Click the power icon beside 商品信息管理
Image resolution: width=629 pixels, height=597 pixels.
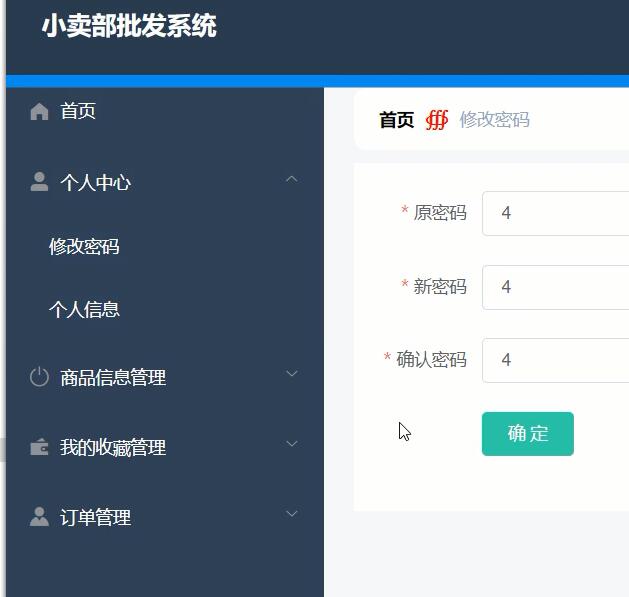tap(39, 377)
